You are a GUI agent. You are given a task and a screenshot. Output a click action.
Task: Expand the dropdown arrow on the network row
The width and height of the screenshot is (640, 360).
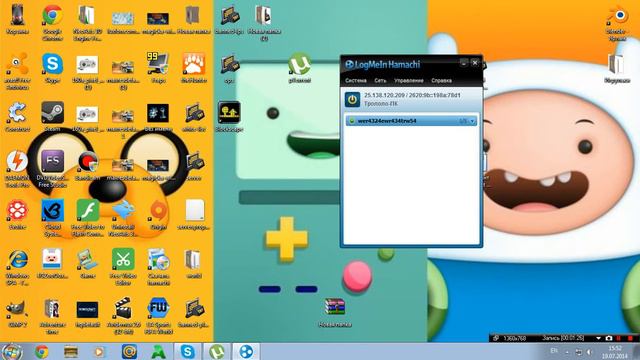coord(472,121)
